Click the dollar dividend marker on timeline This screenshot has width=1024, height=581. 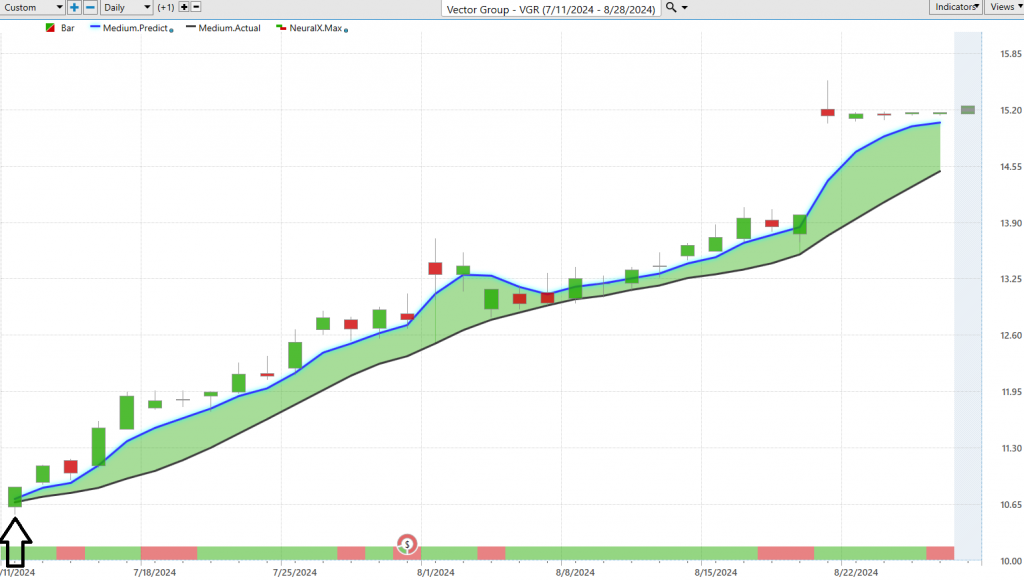click(x=407, y=544)
